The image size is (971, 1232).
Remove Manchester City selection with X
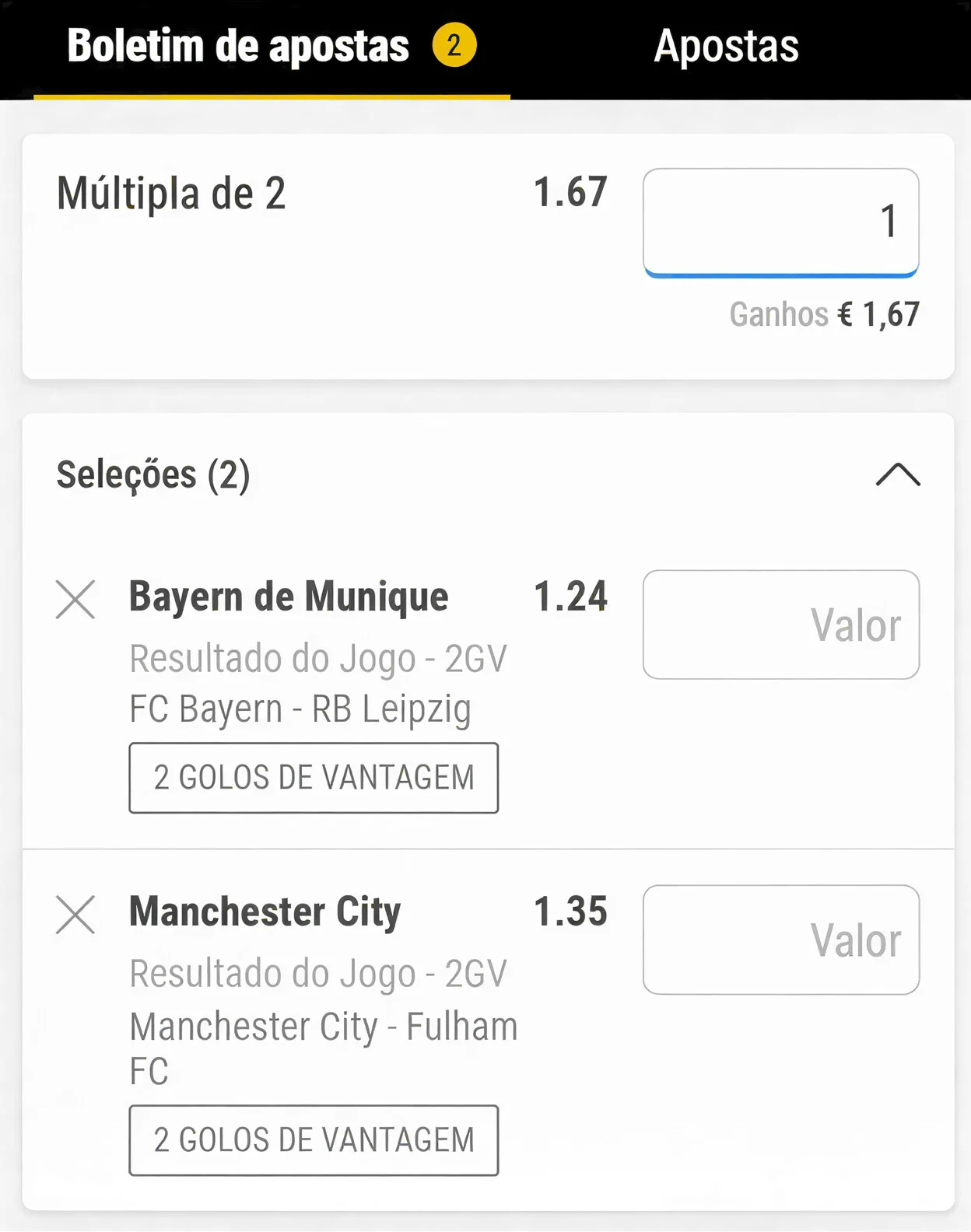(x=75, y=914)
